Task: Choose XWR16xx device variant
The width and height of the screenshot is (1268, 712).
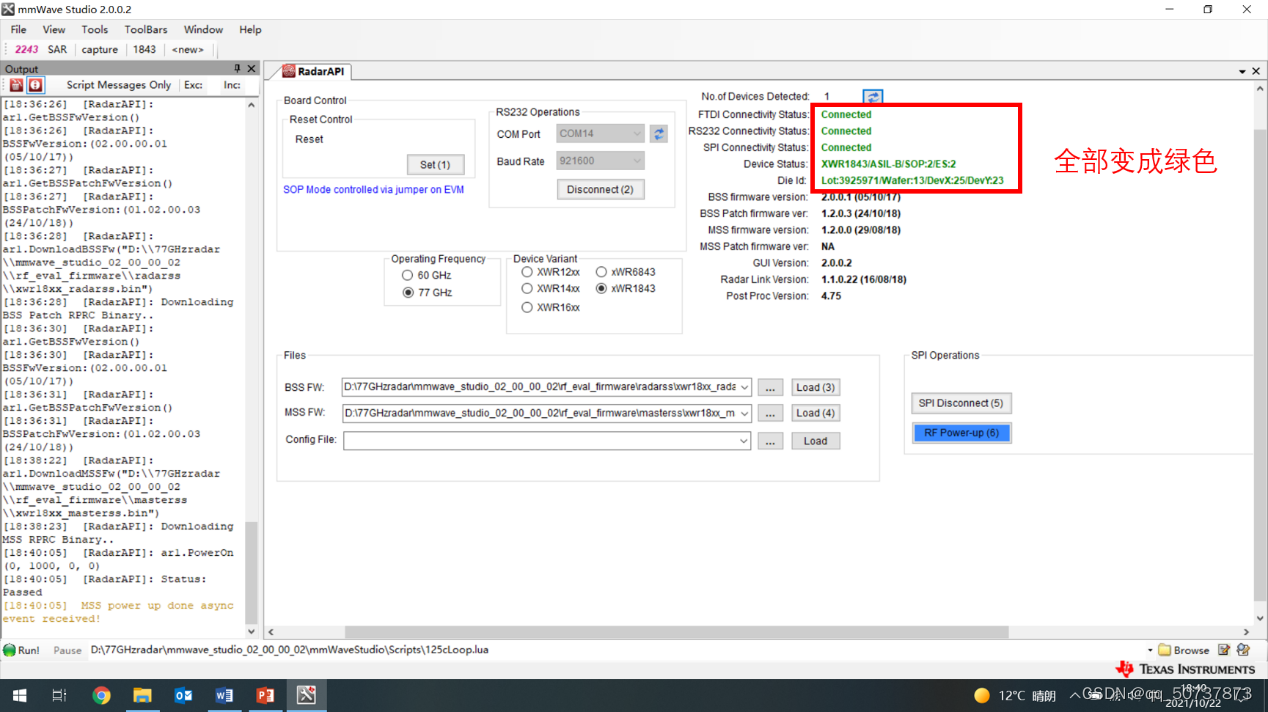Action: tap(527, 307)
